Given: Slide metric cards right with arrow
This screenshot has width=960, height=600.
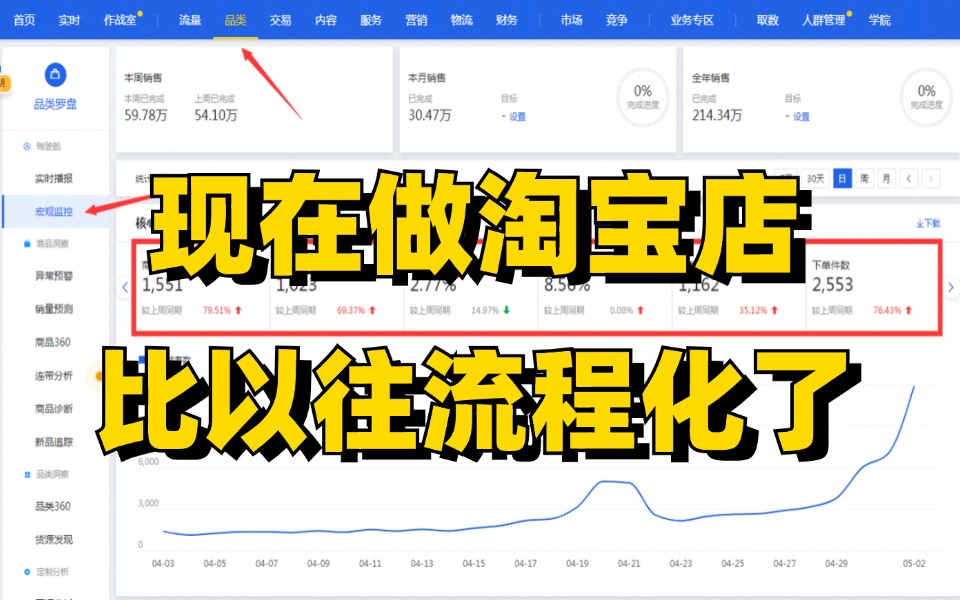Looking at the screenshot, I should pos(950,287).
